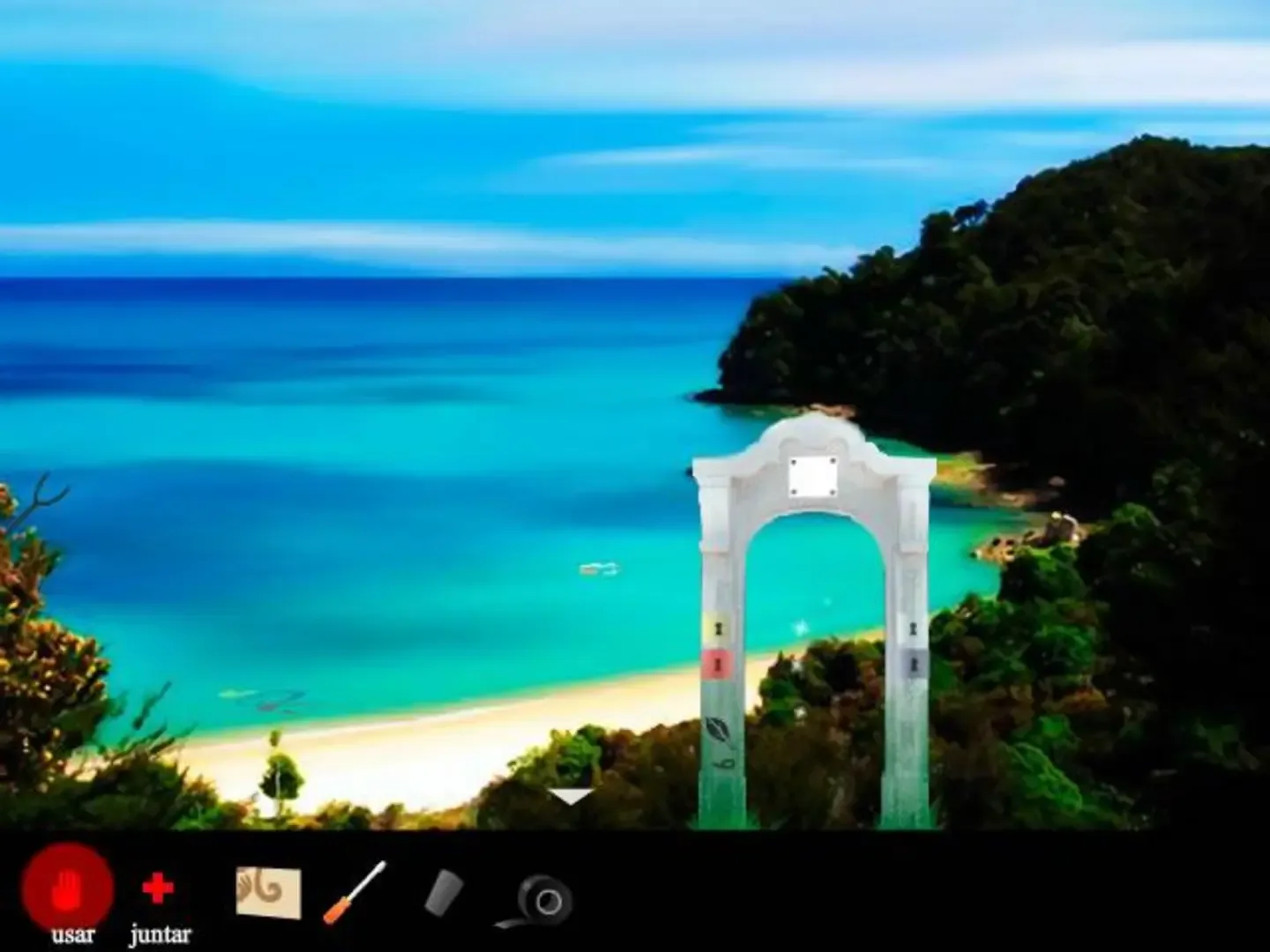
Task: Select the red plus 'juntar' action
Action: (158, 889)
